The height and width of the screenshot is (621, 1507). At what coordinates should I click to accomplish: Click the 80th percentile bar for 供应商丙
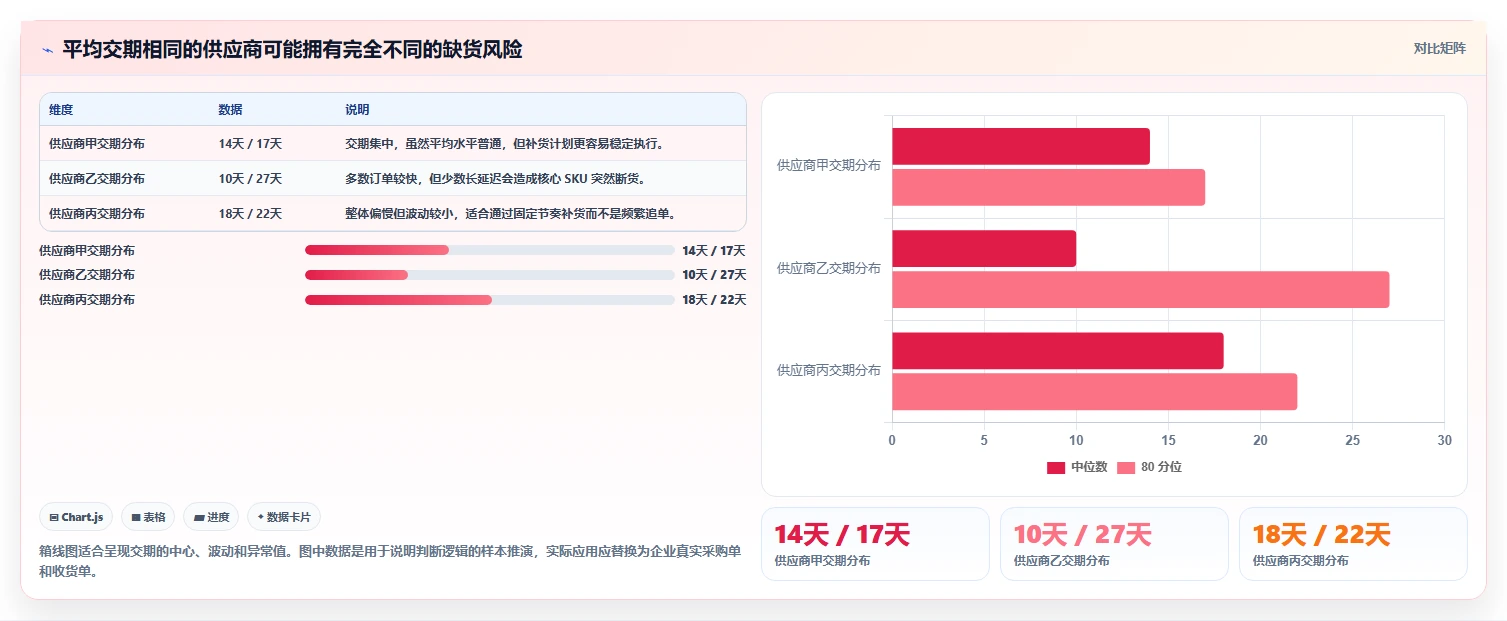point(1095,391)
